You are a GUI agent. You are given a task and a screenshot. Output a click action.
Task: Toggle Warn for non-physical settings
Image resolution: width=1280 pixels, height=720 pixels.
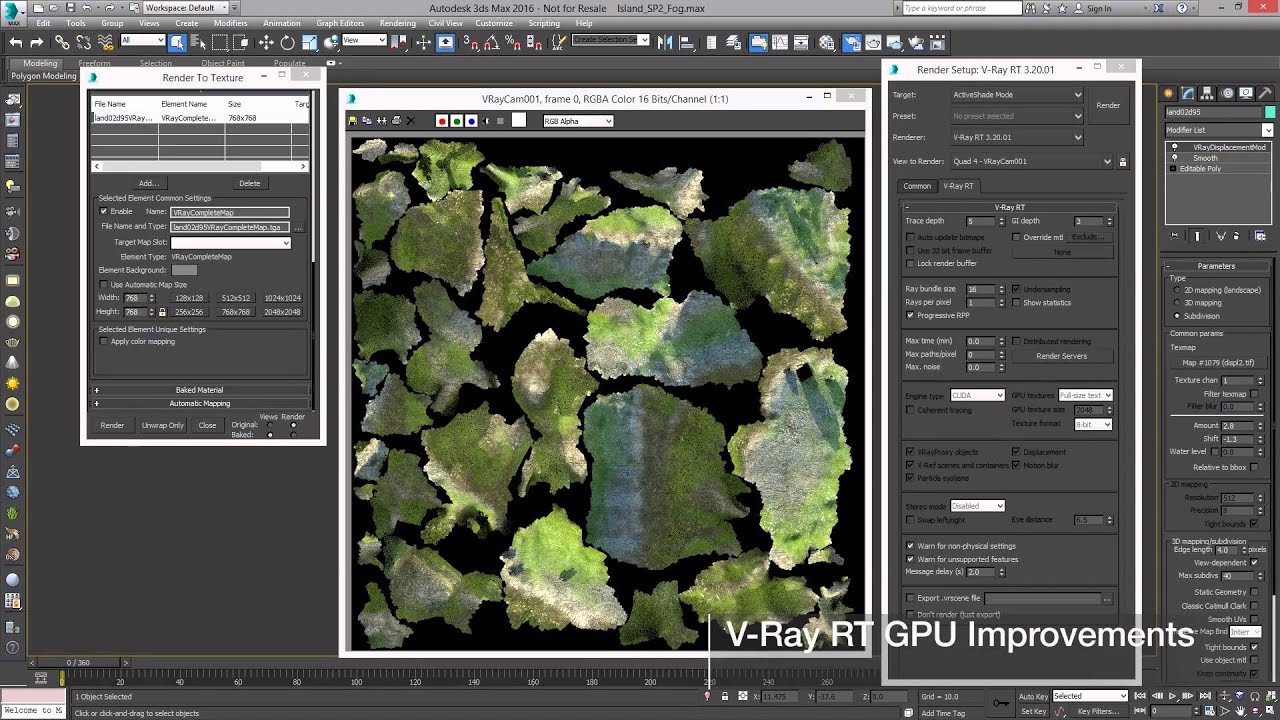910,546
